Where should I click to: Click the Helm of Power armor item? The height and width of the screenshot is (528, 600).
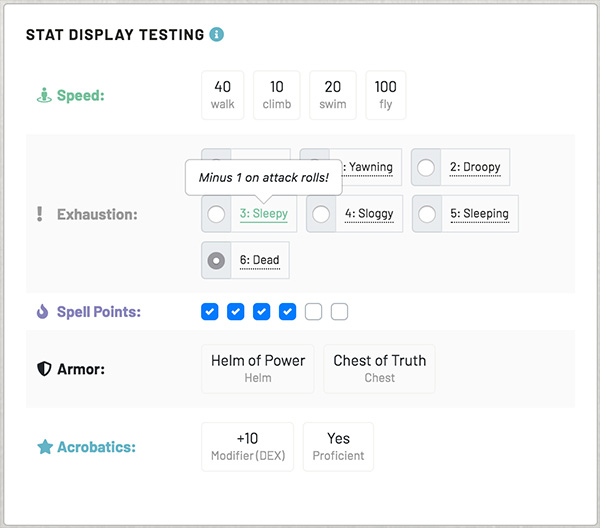point(258,369)
